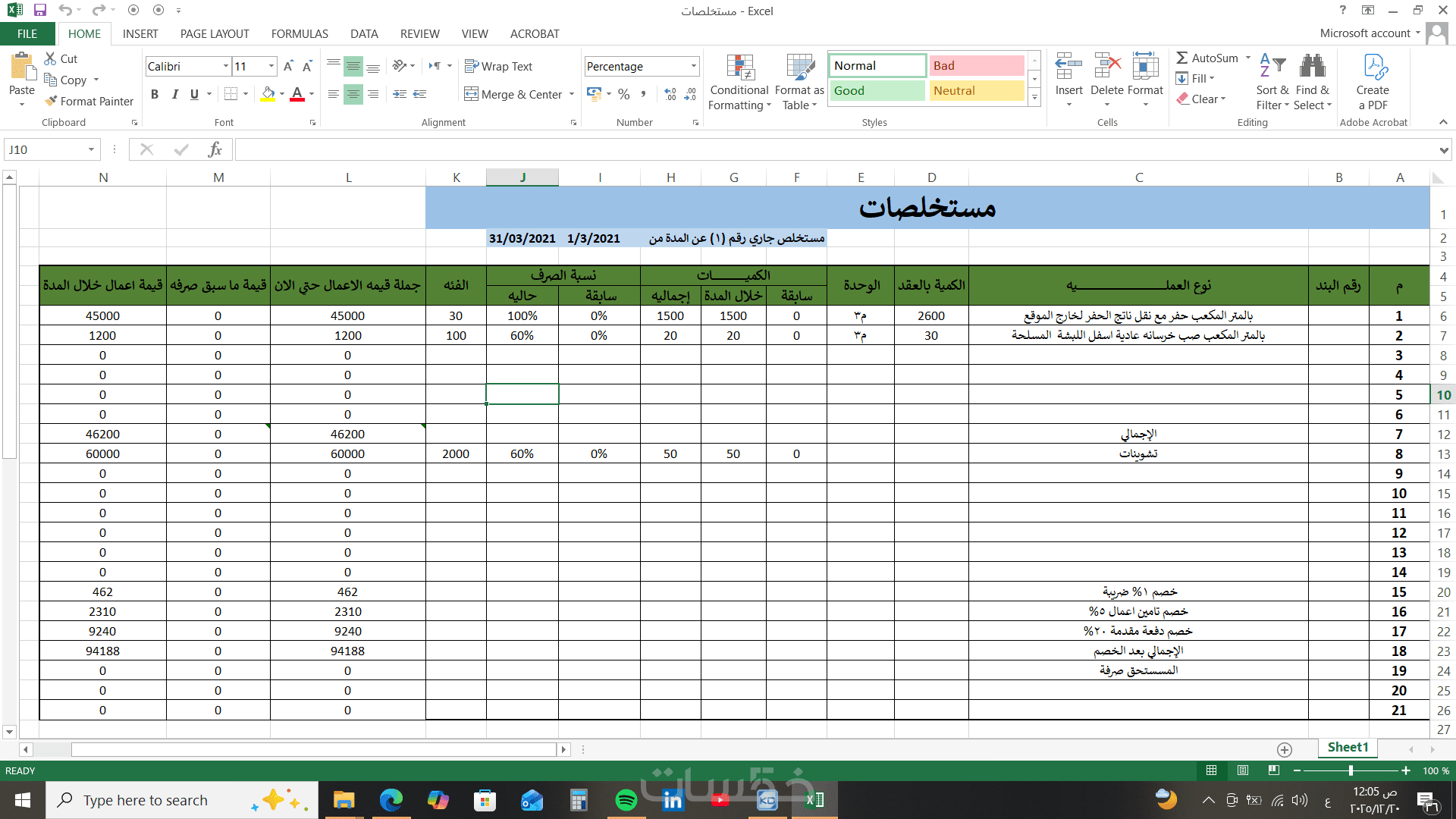Toggle Bold formatting
1456x819 pixels.
coord(155,94)
